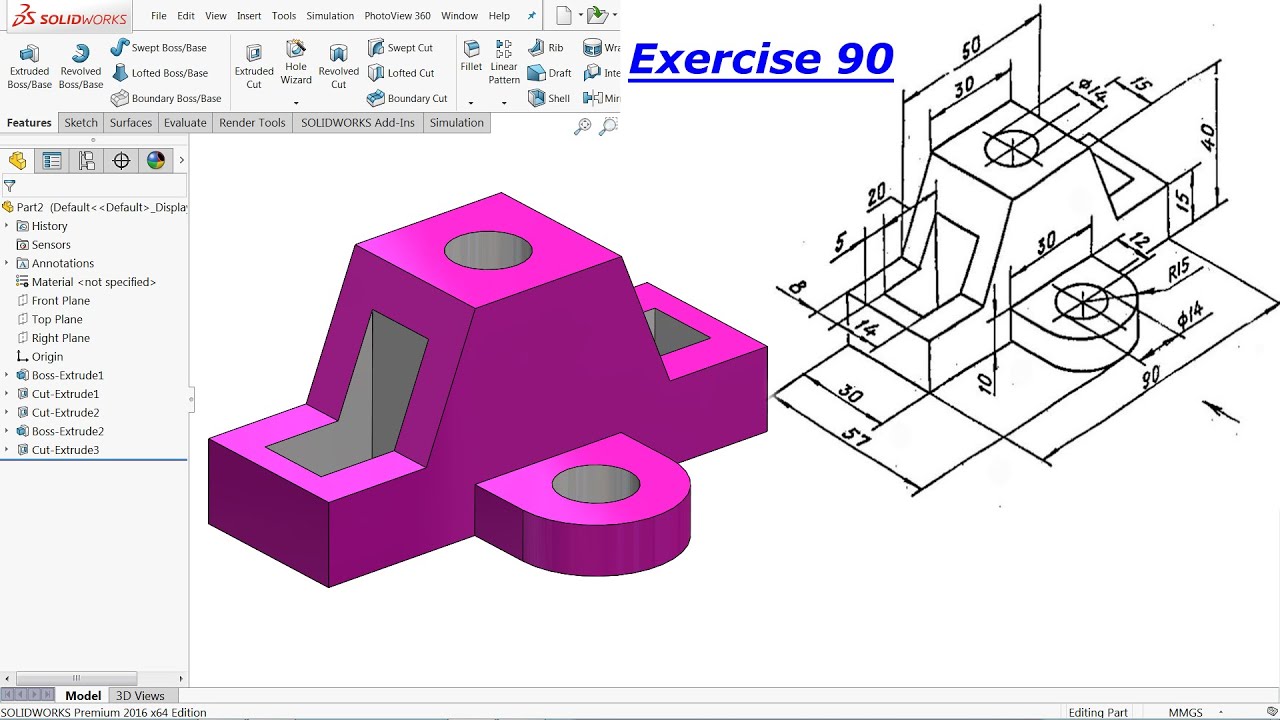Select the Origin tree item
The image size is (1280, 720).
tap(40, 357)
